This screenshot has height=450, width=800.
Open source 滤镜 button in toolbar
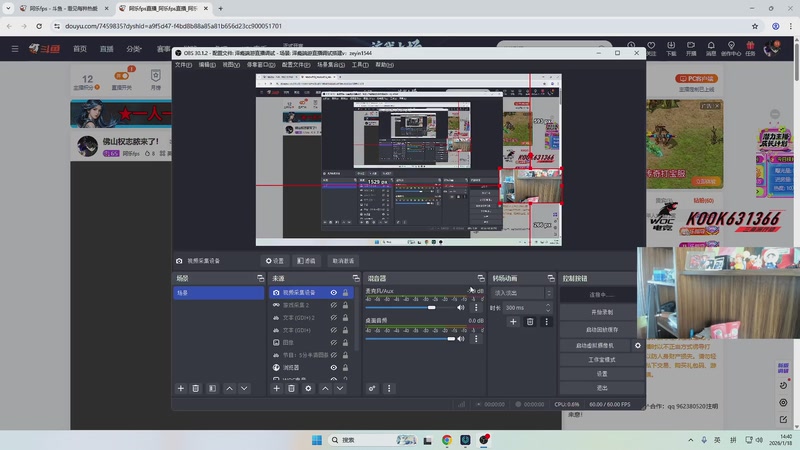click(306, 261)
